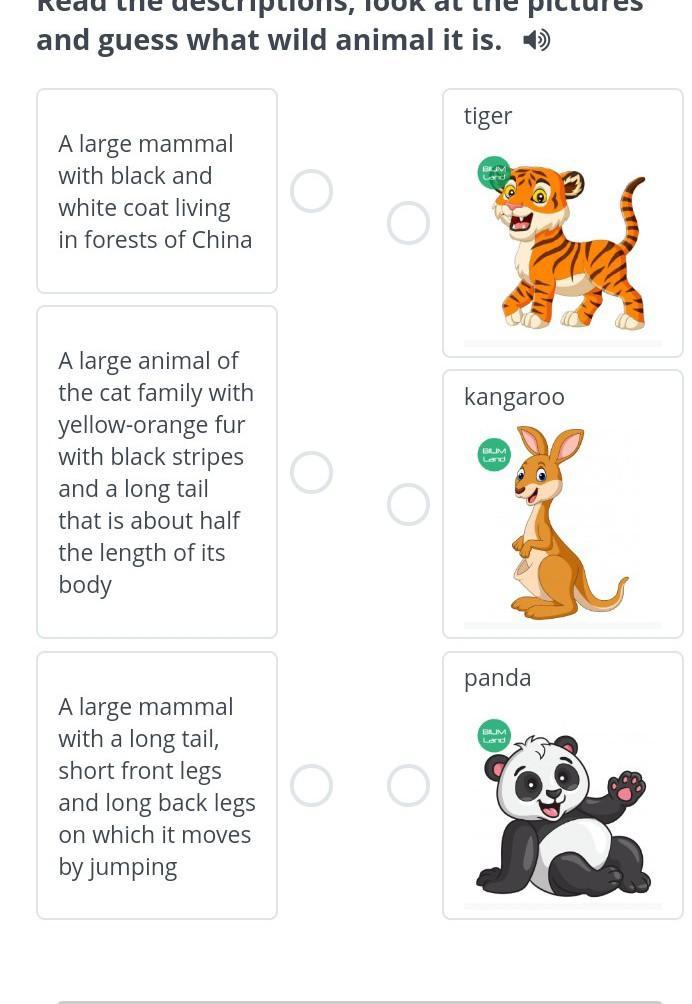Click the BilimLand logo on the panda picture
The width and height of the screenshot is (692, 1004).
click(494, 735)
